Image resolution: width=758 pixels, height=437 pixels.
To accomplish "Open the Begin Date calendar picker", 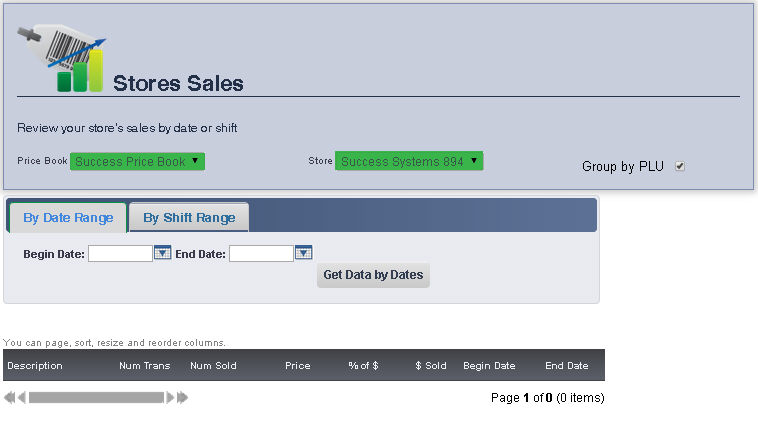I will (x=162, y=254).
